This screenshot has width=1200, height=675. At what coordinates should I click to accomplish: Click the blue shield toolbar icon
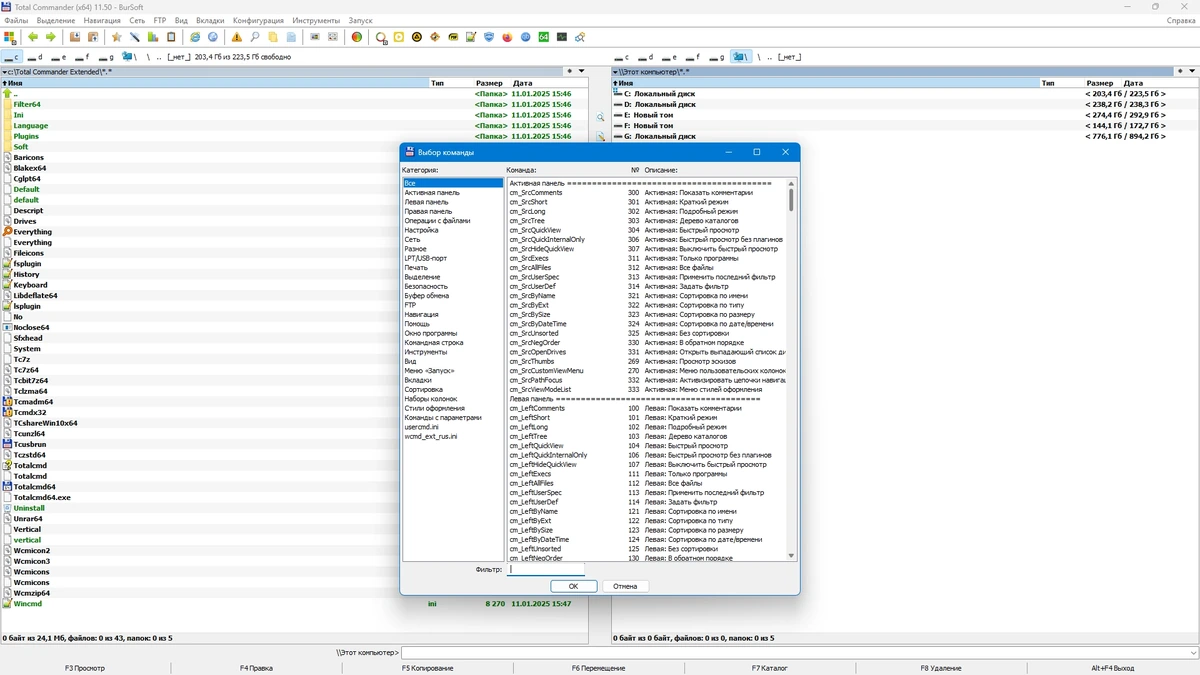pyautogui.click(x=489, y=37)
